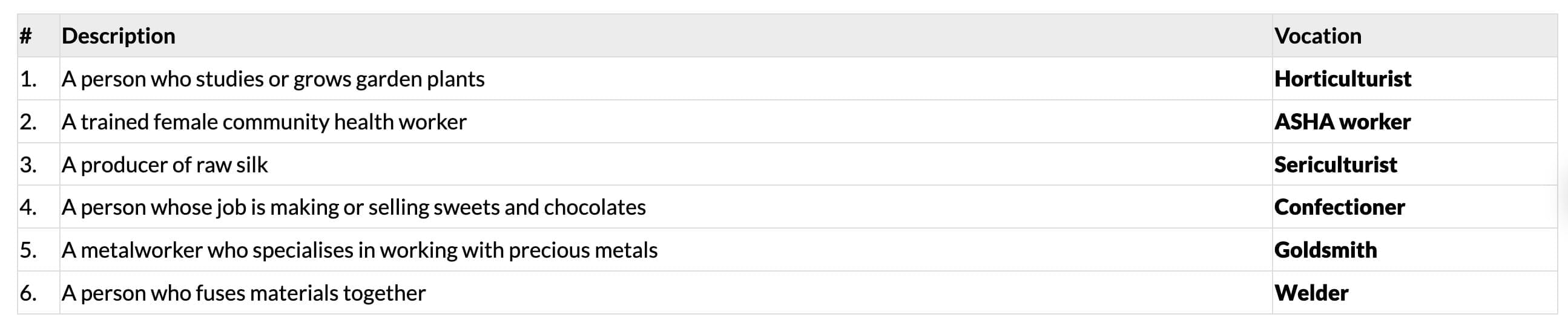The height and width of the screenshot is (323, 1568).
Task: Click row number 6 cell
Action: [x=28, y=293]
